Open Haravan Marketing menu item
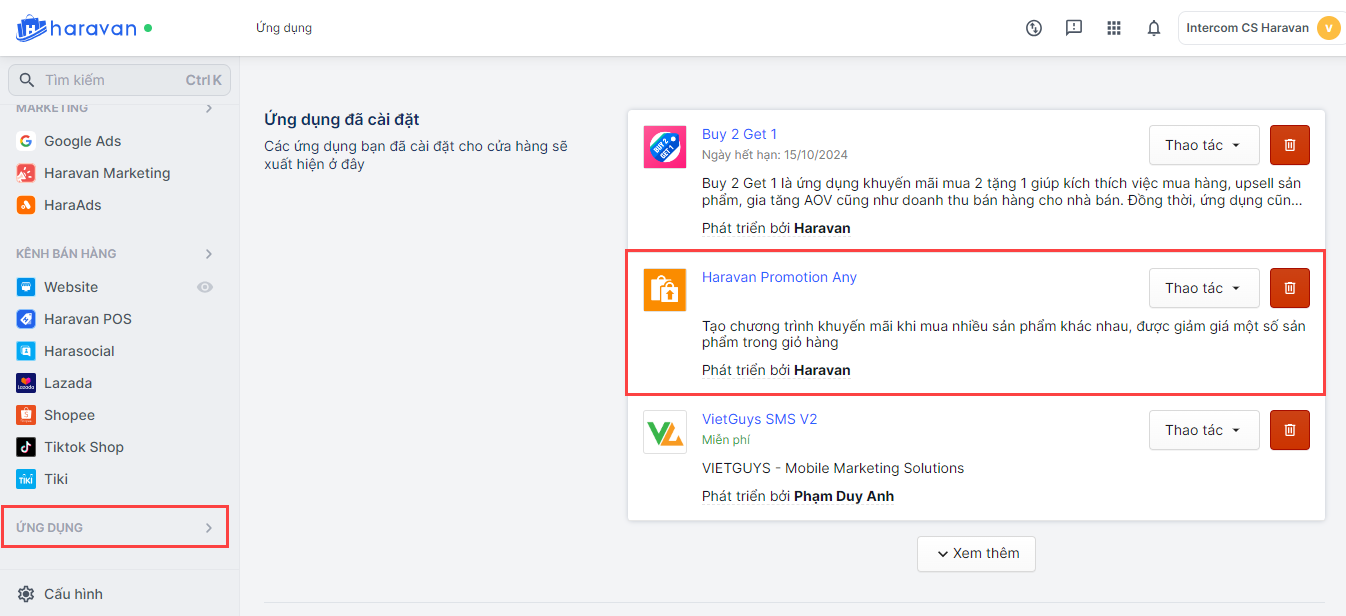The width and height of the screenshot is (1346, 616). 107,173
